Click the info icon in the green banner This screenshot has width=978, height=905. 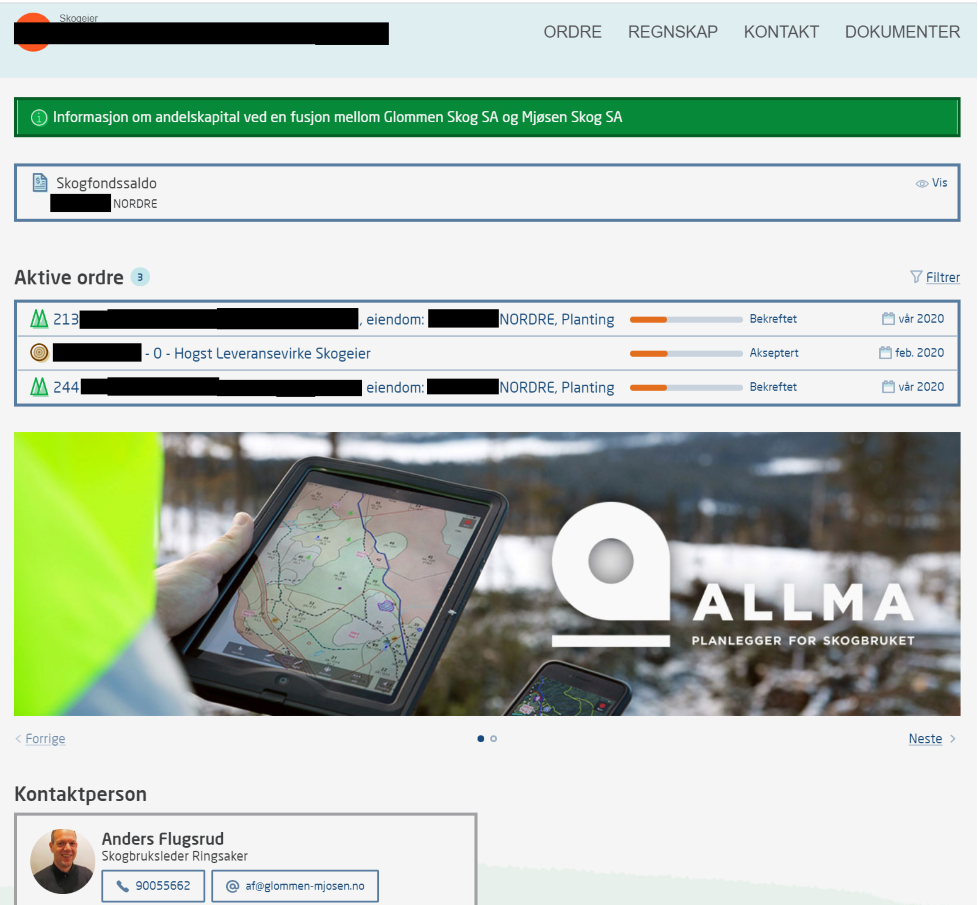[39, 117]
